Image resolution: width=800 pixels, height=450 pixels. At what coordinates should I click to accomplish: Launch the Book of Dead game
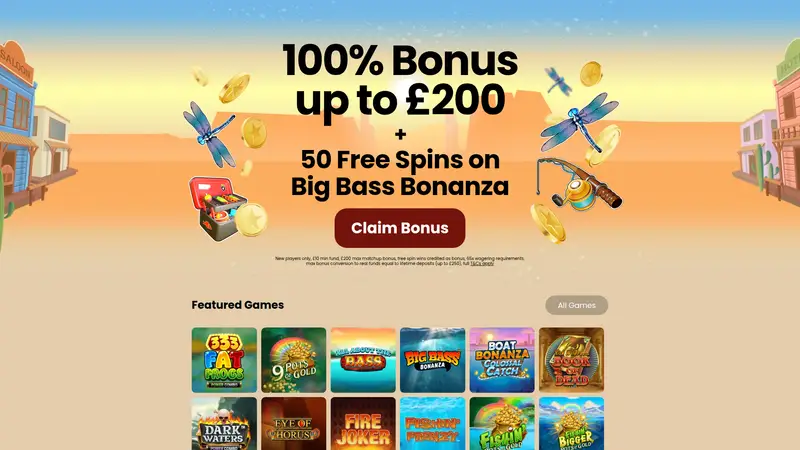[x=571, y=360]
